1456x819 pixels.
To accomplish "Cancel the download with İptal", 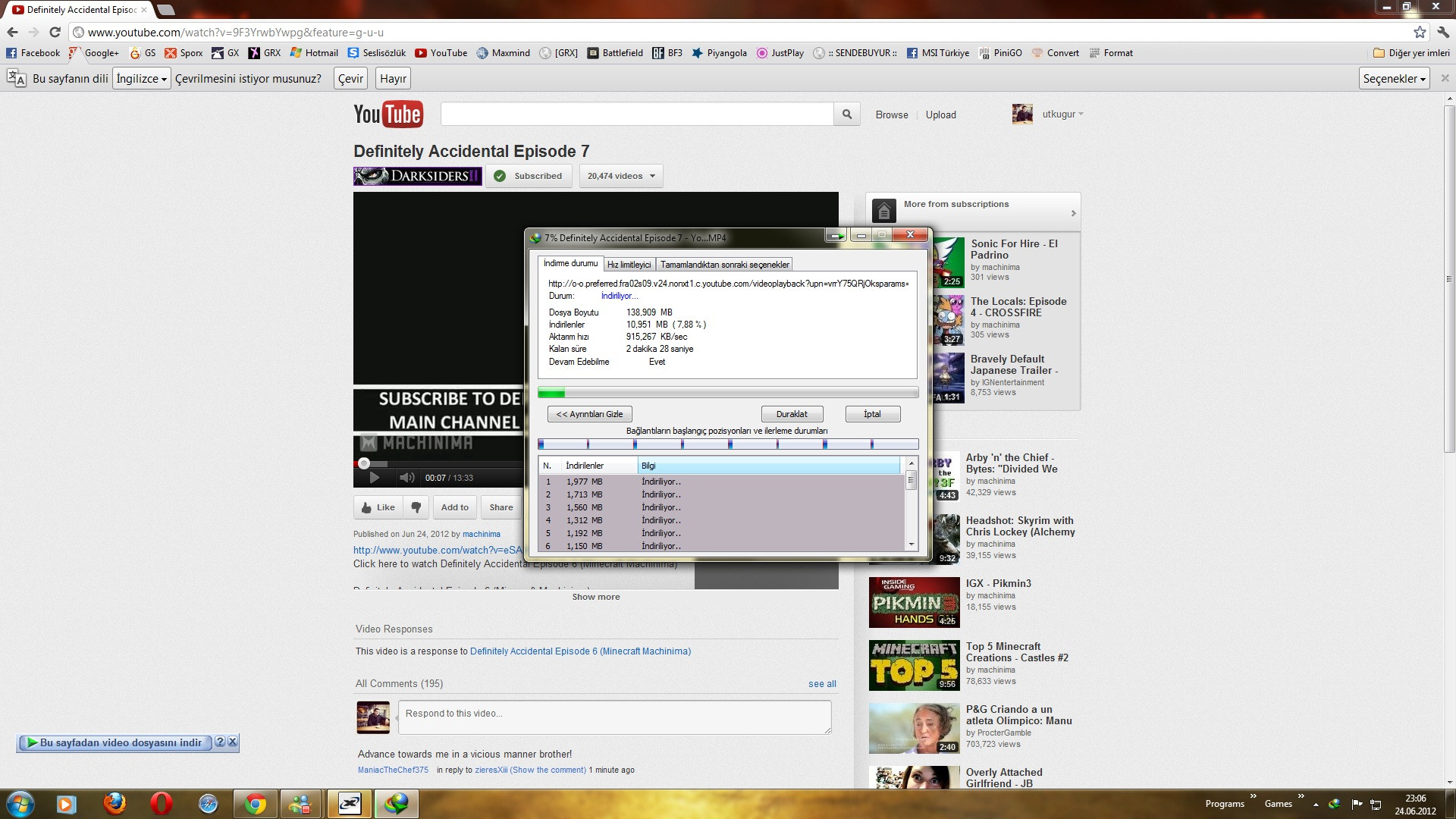I will [x=872, y=414].
